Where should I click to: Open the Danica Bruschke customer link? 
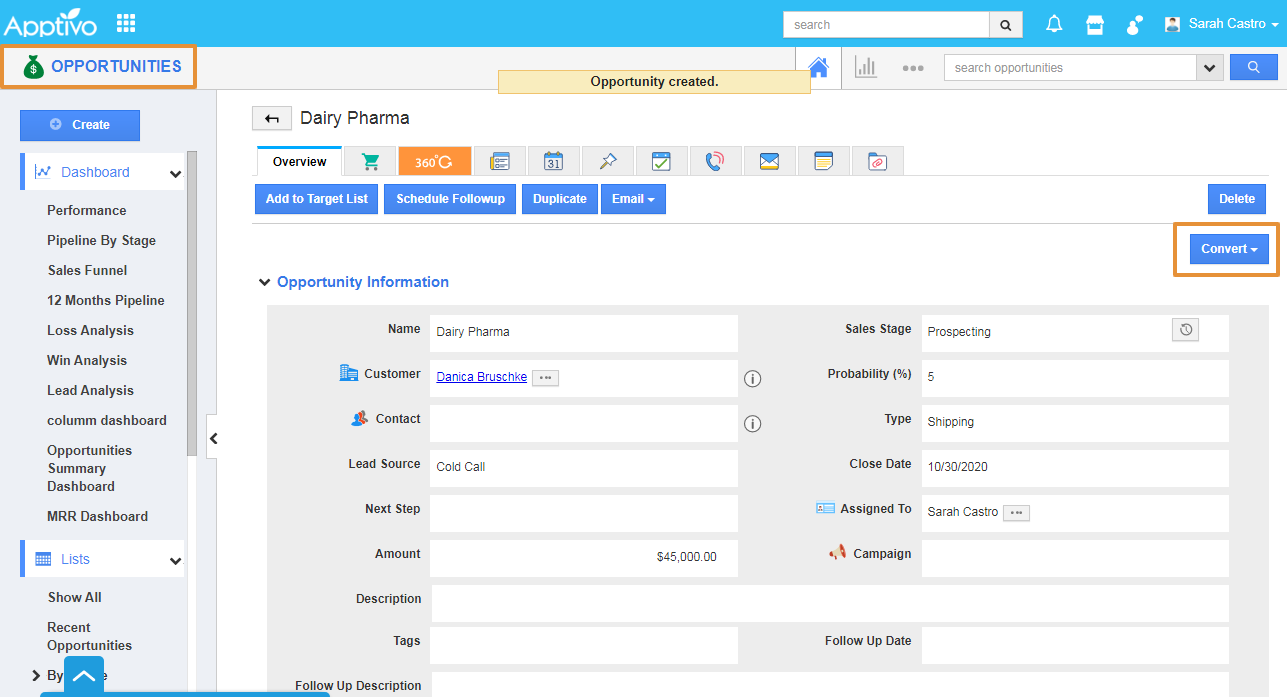[481, 377]
